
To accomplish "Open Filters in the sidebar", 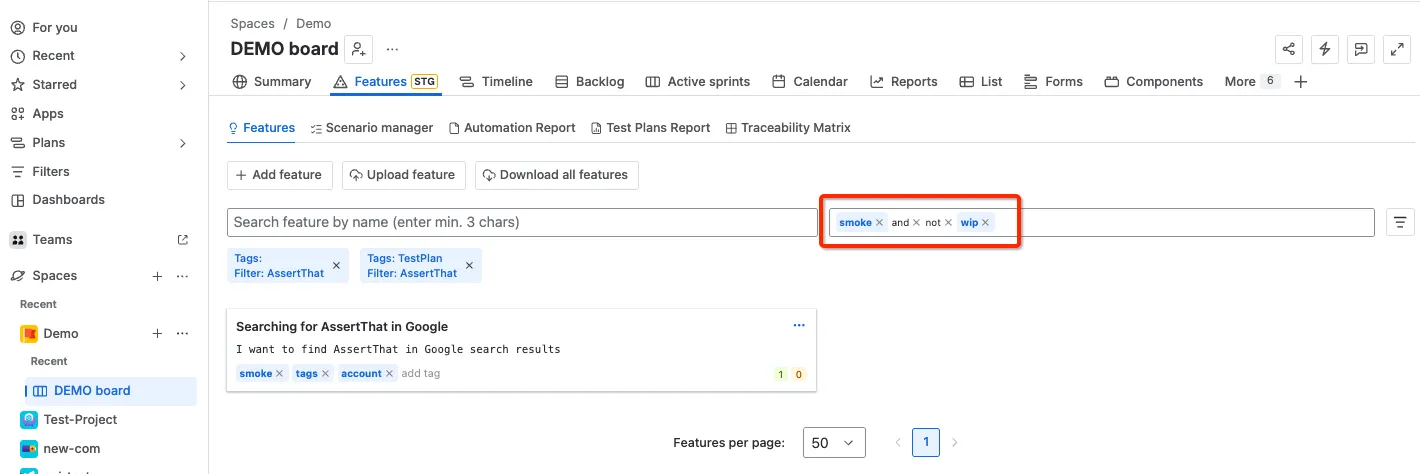I will 41,172.
